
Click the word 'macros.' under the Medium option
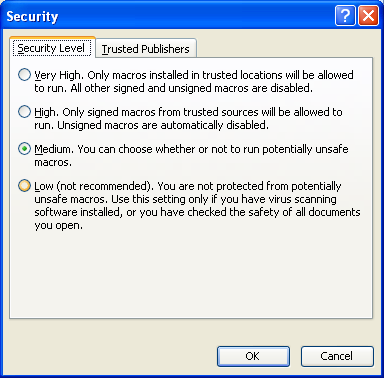pos(53,163)
